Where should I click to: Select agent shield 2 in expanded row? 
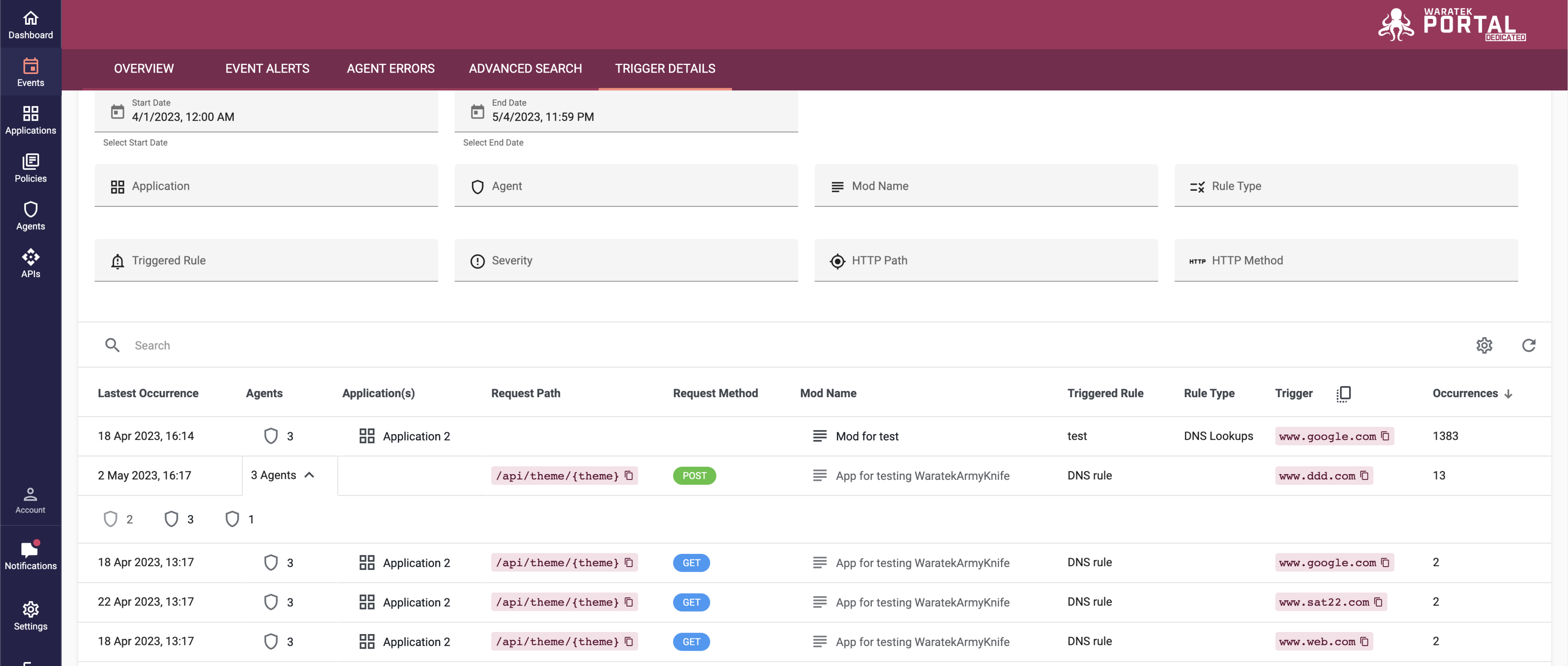click(118, 519)
